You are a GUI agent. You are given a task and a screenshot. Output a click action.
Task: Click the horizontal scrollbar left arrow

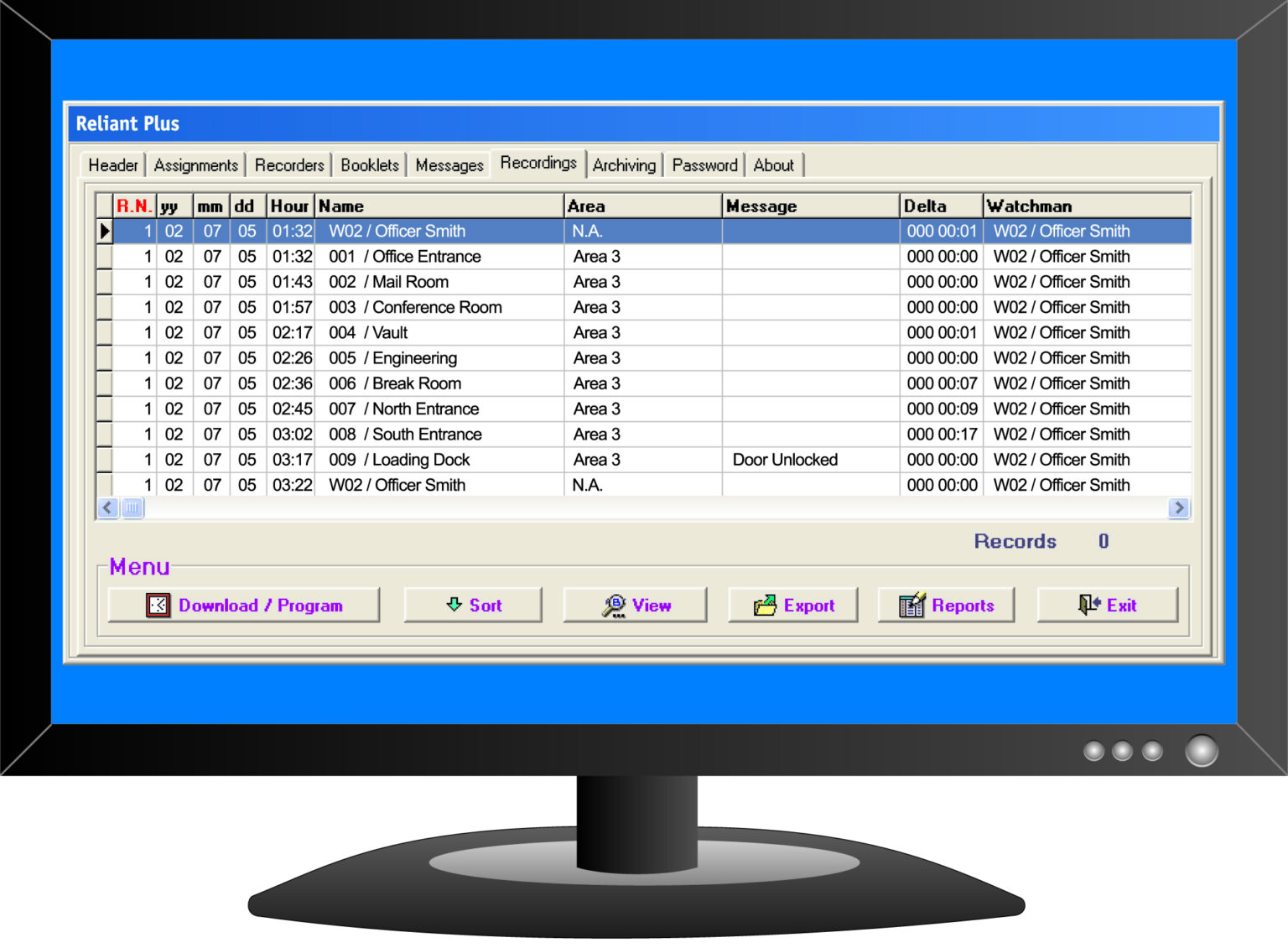[107, 508]
